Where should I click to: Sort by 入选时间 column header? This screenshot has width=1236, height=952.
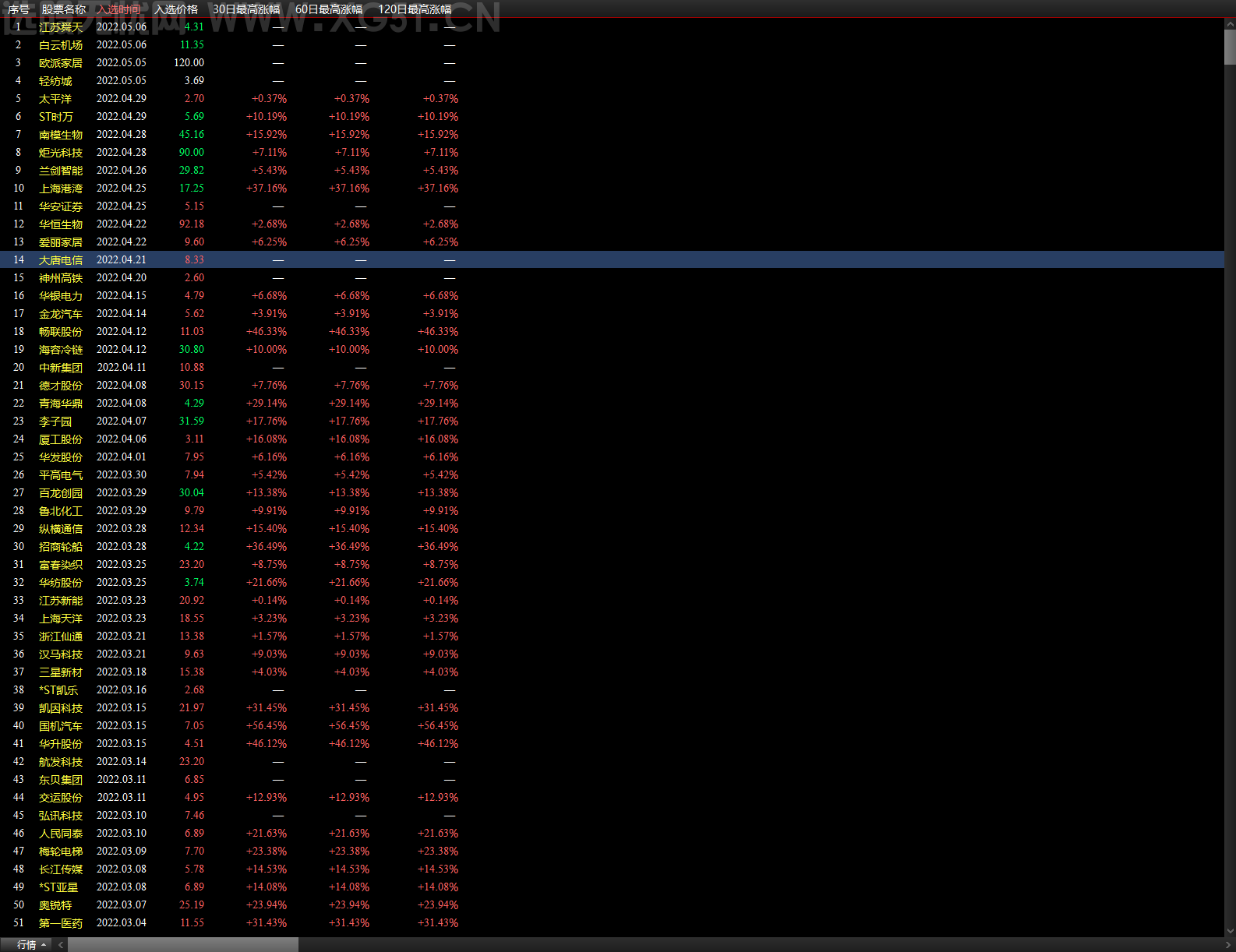pos(119,9)
